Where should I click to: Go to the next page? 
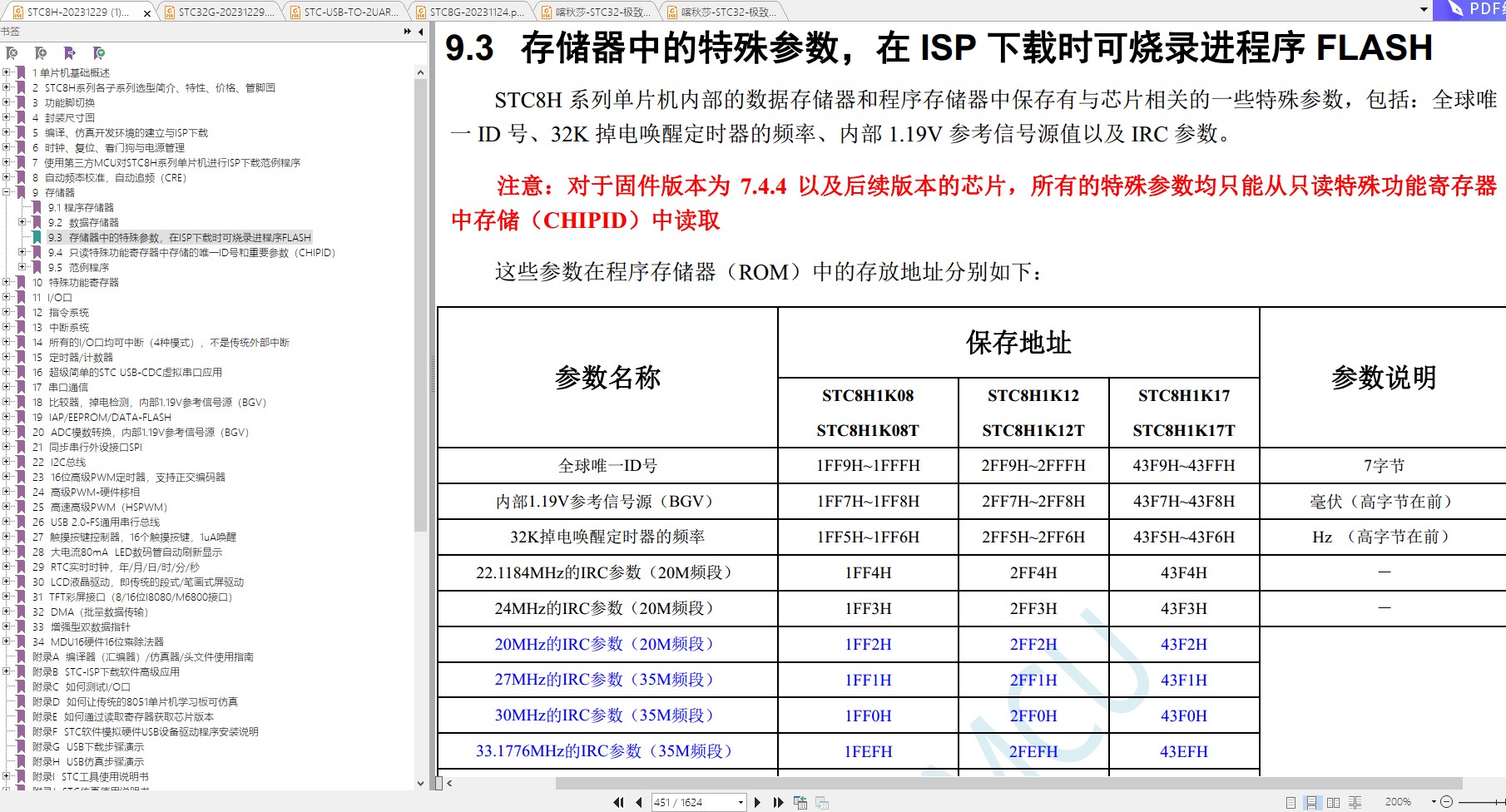(x=757, y=802)
